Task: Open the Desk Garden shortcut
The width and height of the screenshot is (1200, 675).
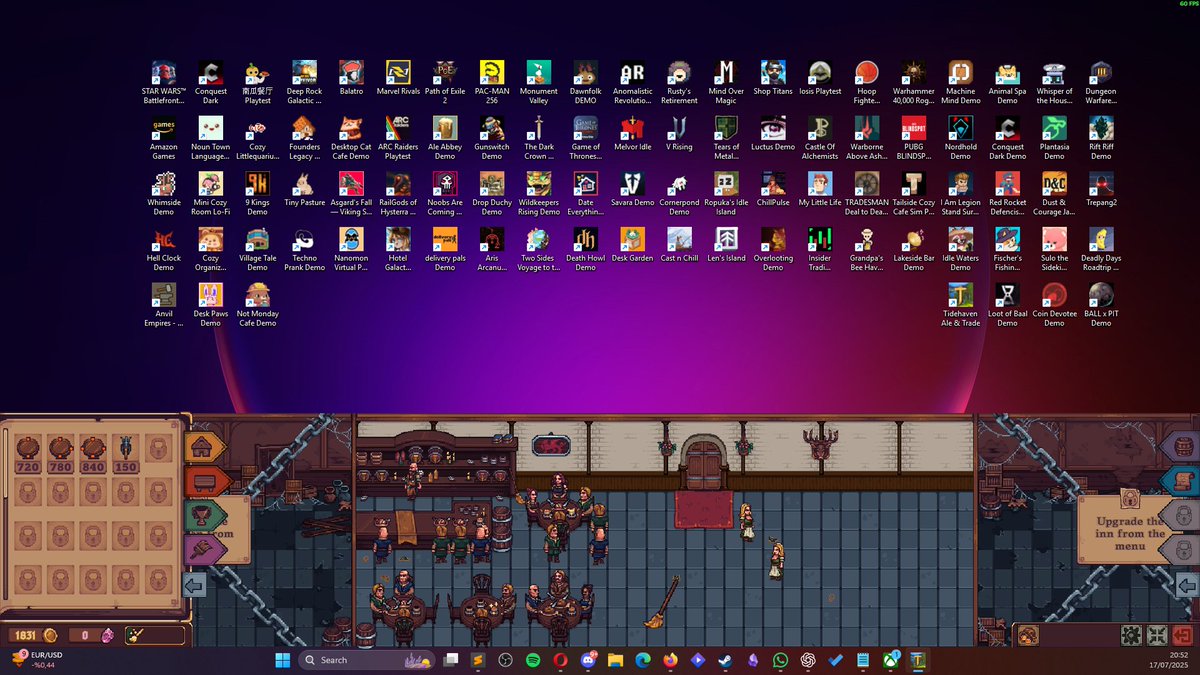Action: click(632, 246)
